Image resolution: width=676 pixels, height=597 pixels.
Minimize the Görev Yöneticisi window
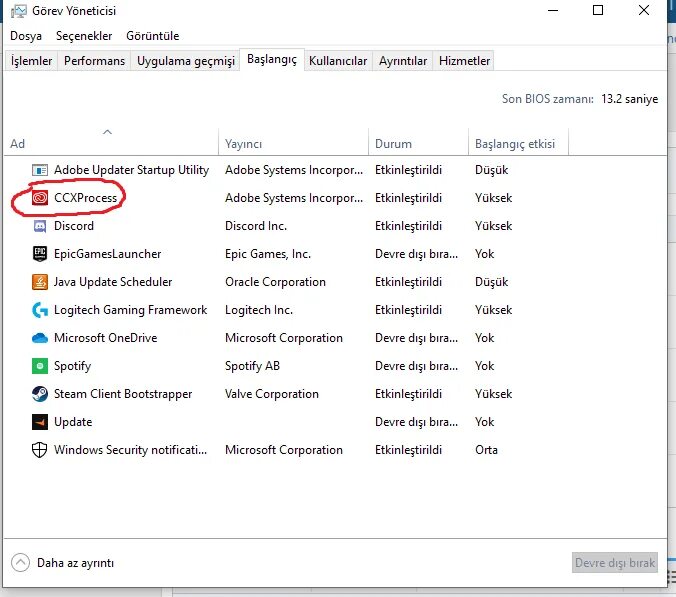(553, 10)
